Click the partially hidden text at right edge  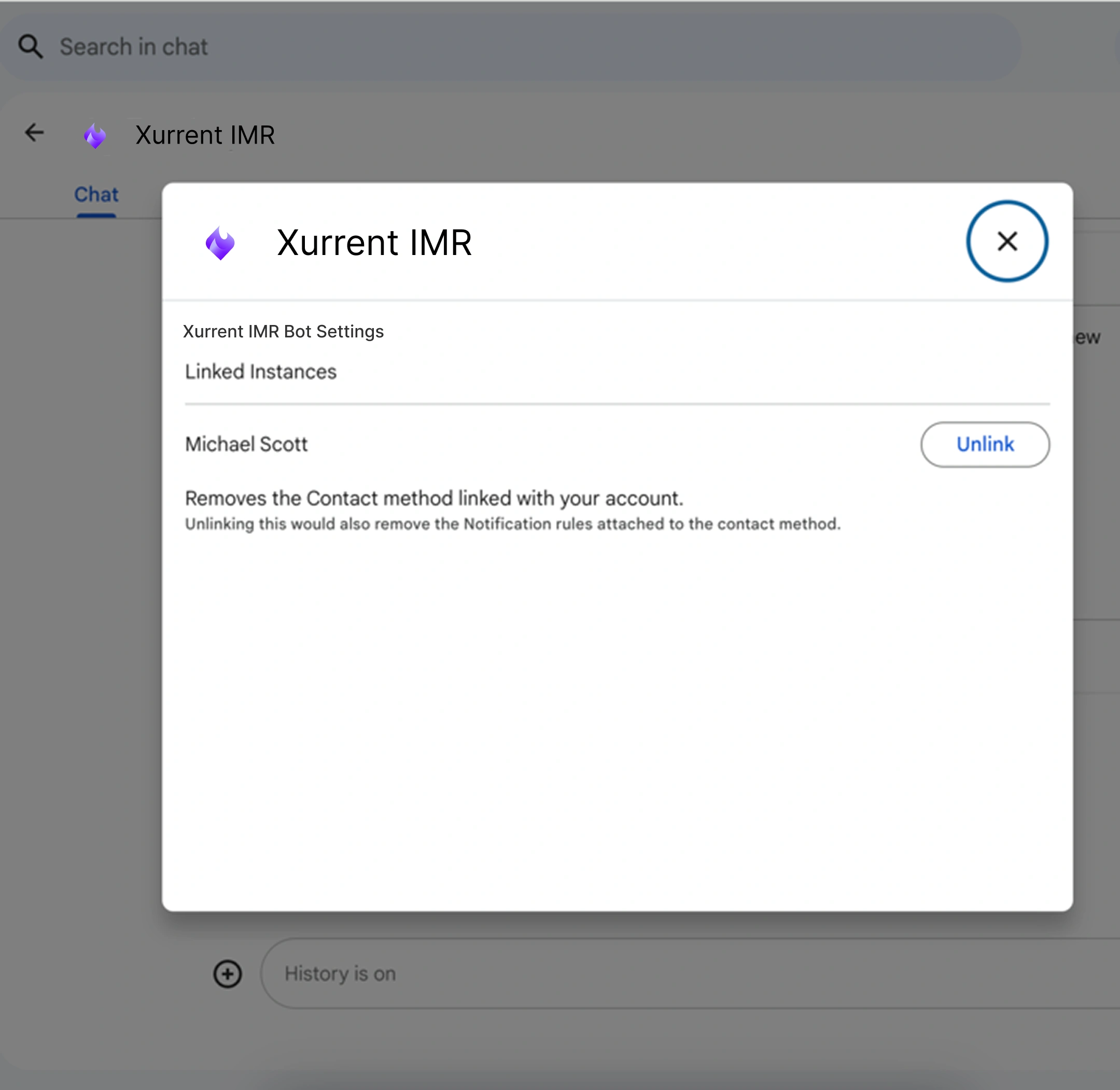pos(1088,337)
